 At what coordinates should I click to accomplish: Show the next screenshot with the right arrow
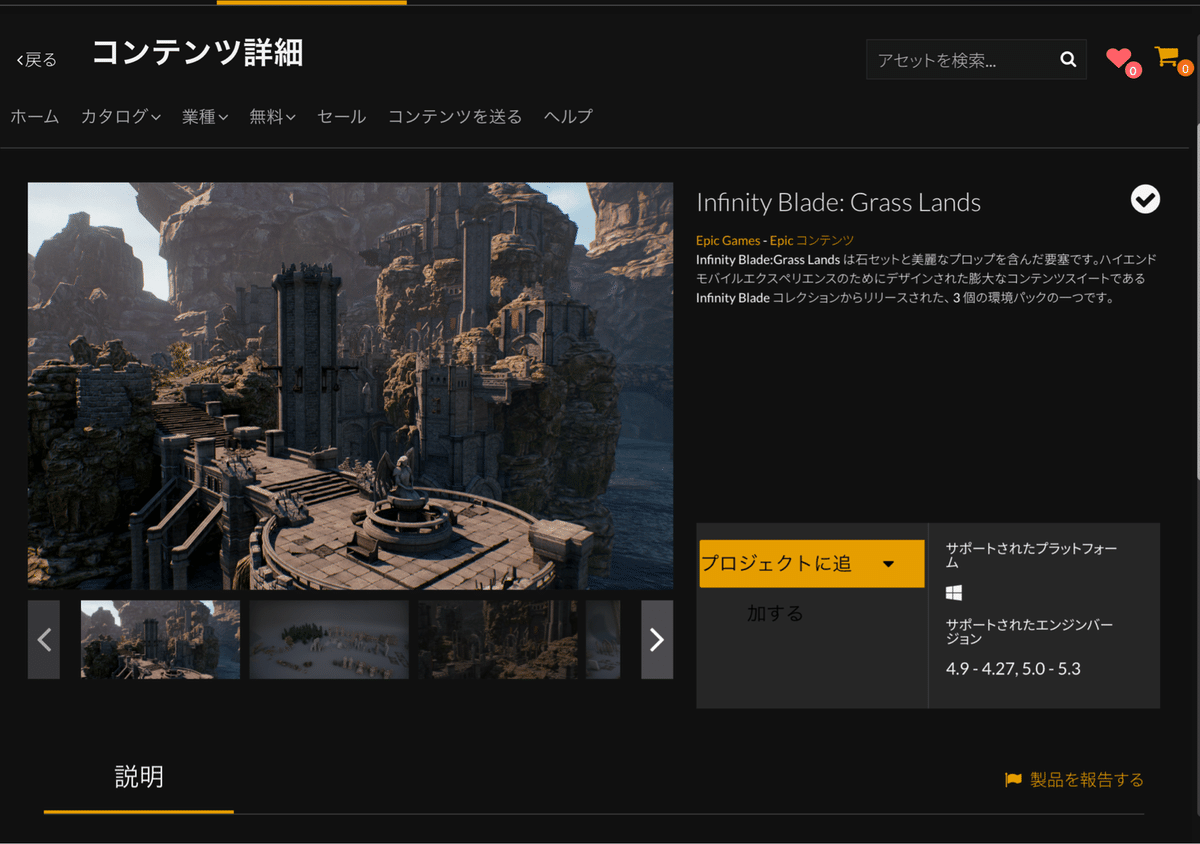(657, 639)
